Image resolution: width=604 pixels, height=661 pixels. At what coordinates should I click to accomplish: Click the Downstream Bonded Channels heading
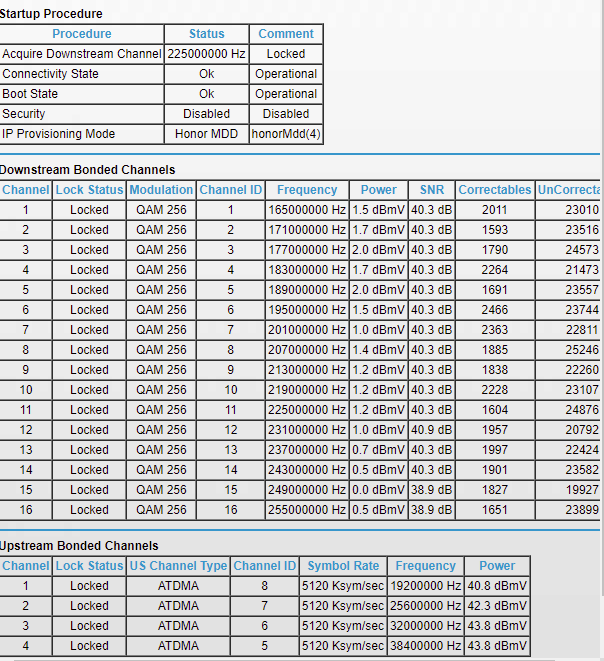pos(88,170)
